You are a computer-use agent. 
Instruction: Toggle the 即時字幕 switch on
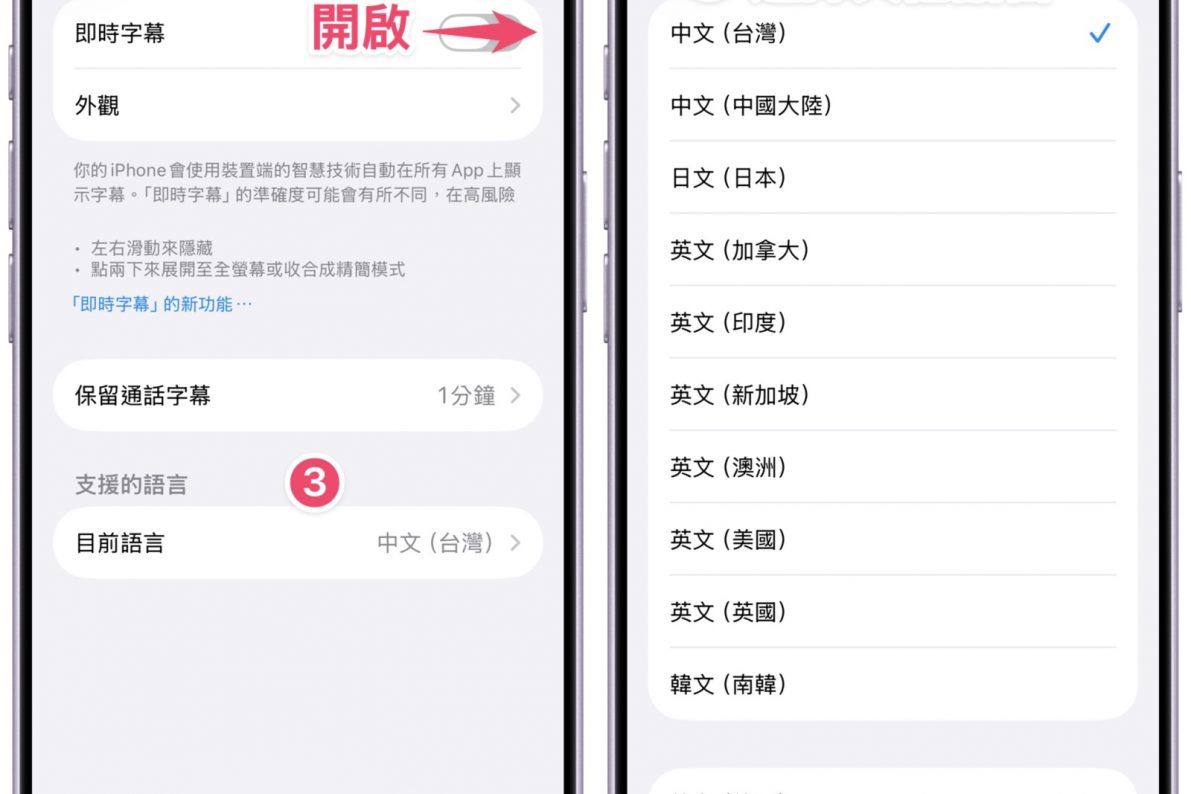point(480,32)
